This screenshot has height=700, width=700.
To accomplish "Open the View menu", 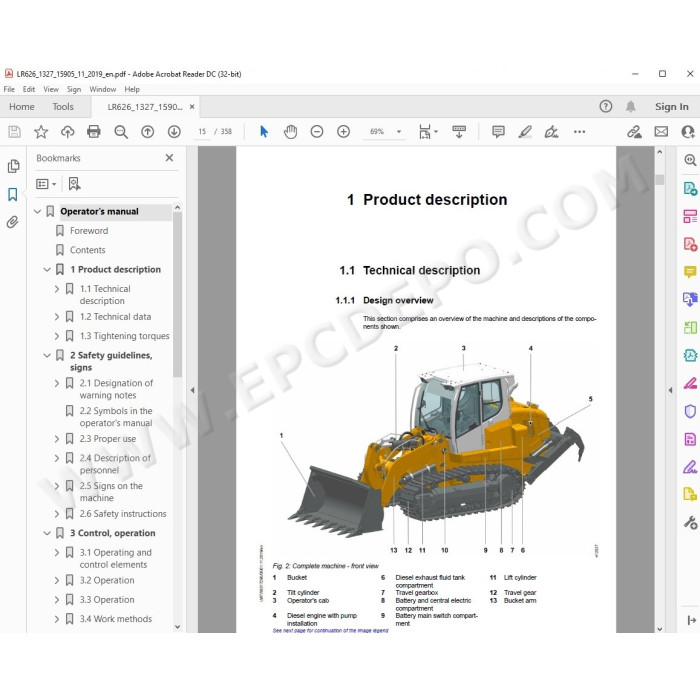I will coord(51,89).
